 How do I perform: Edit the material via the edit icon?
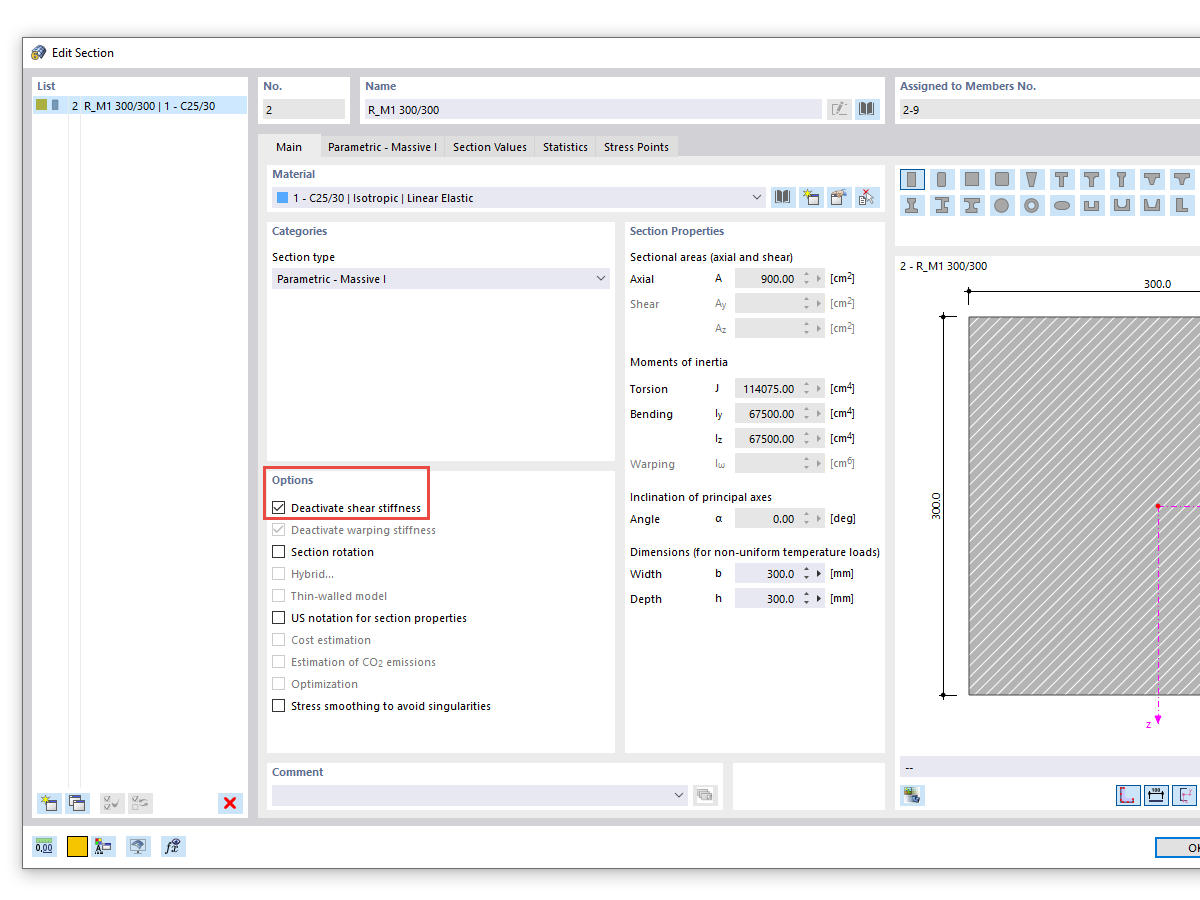click(839, 197)
